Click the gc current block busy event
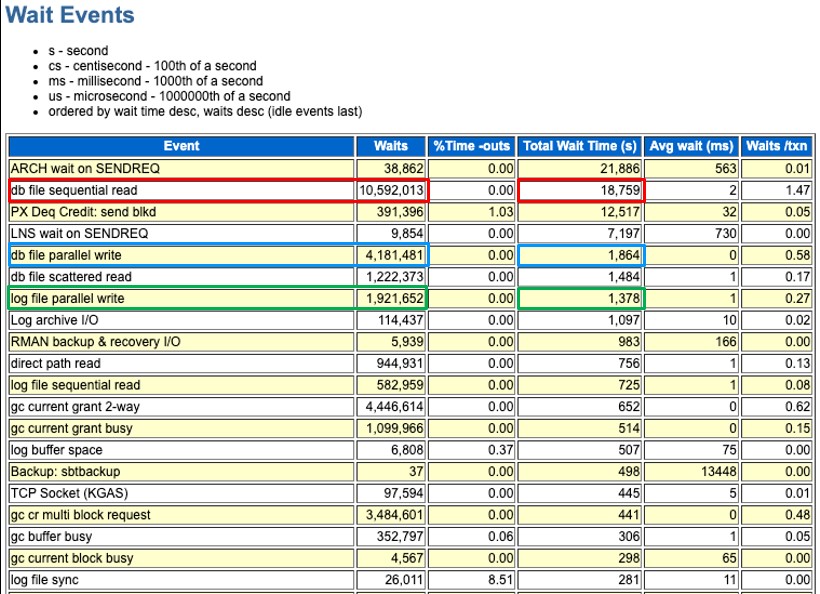The height and width of the screenshot is (594, 820). tap(72, 558)
